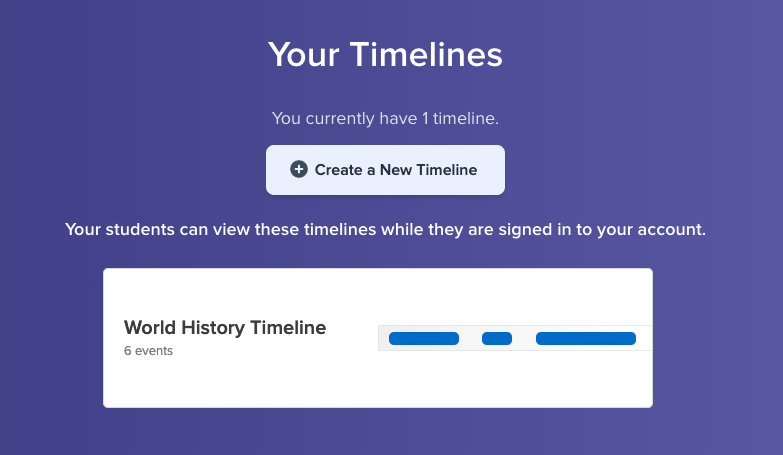Open the World History Timeline title

225,328
